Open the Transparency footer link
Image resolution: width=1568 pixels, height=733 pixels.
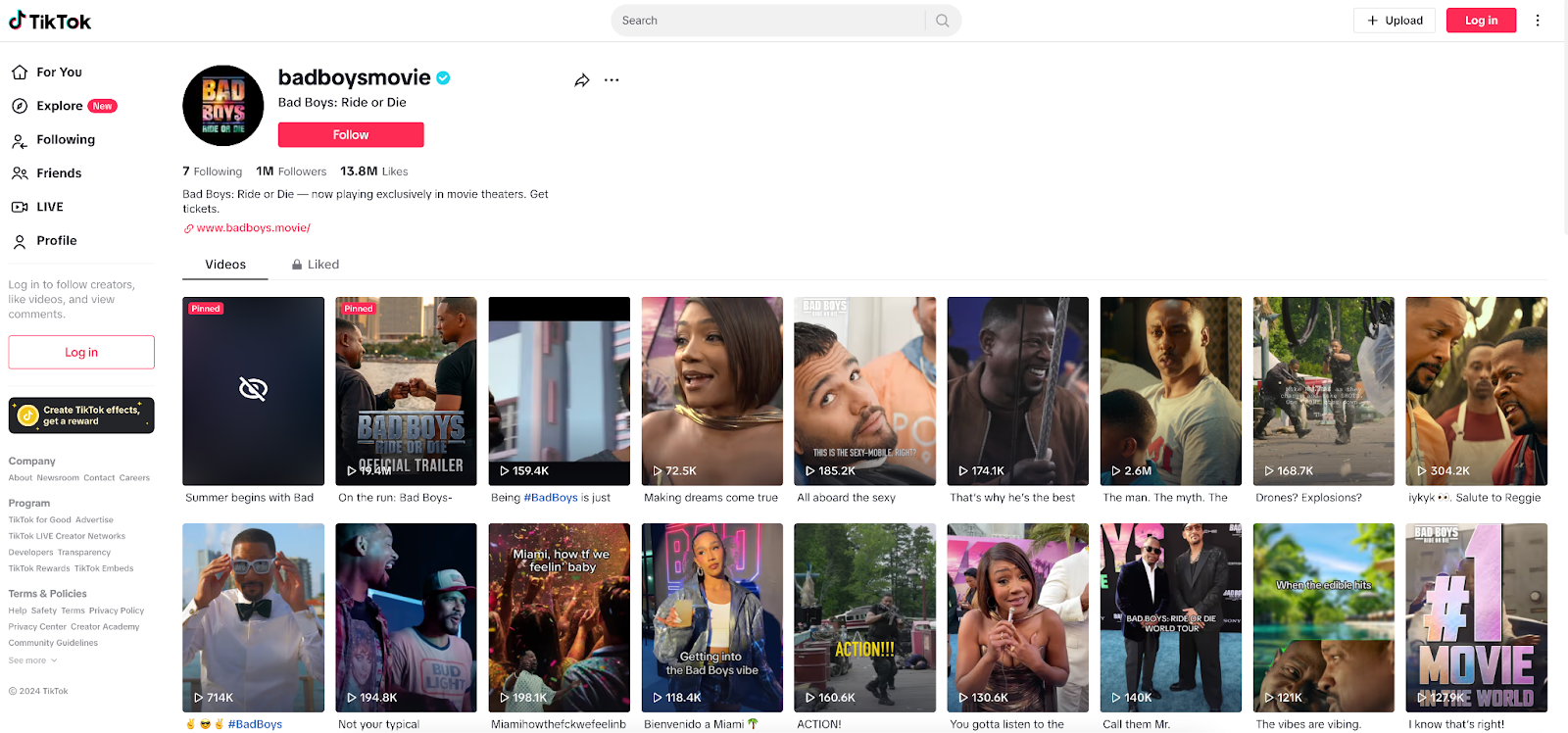coord(84,553)
